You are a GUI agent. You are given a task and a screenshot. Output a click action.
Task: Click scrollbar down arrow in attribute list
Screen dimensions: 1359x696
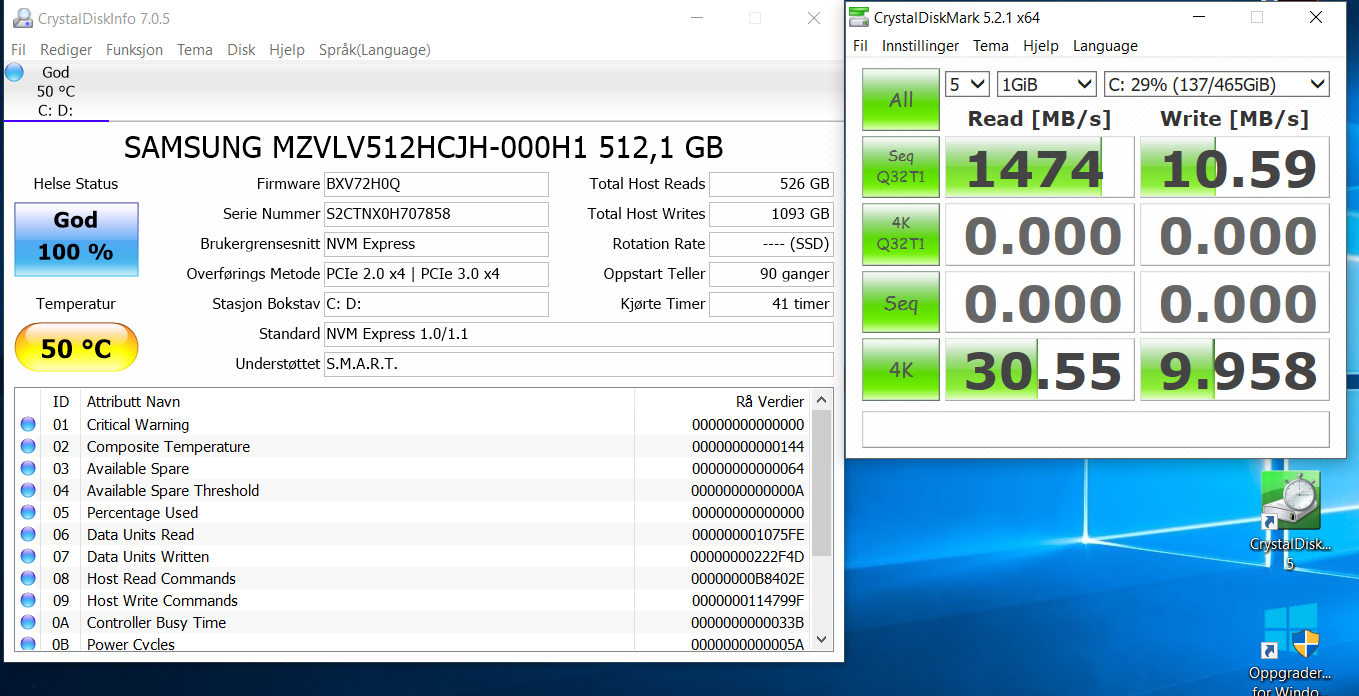pos(822,639)
